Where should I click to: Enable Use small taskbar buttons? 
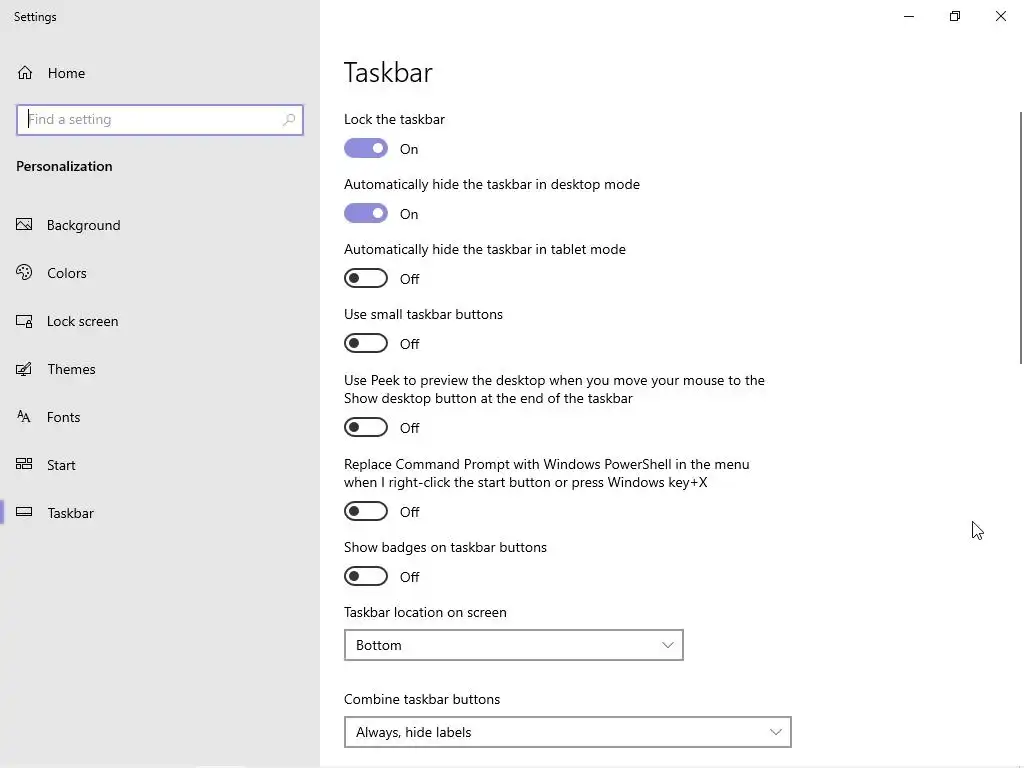[x=366, y=344]
